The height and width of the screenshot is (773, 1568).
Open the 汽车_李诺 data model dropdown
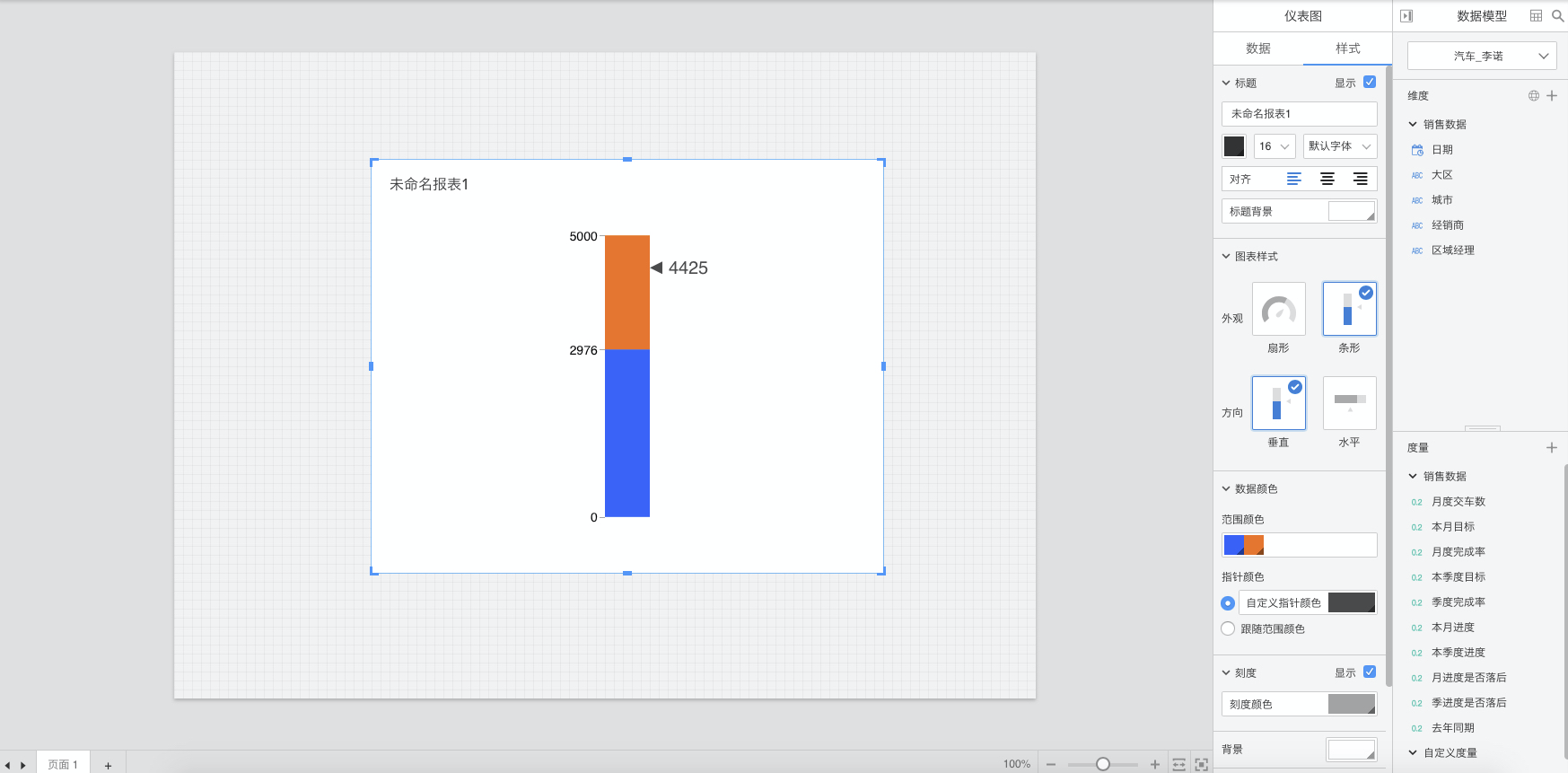(1481, 56)
